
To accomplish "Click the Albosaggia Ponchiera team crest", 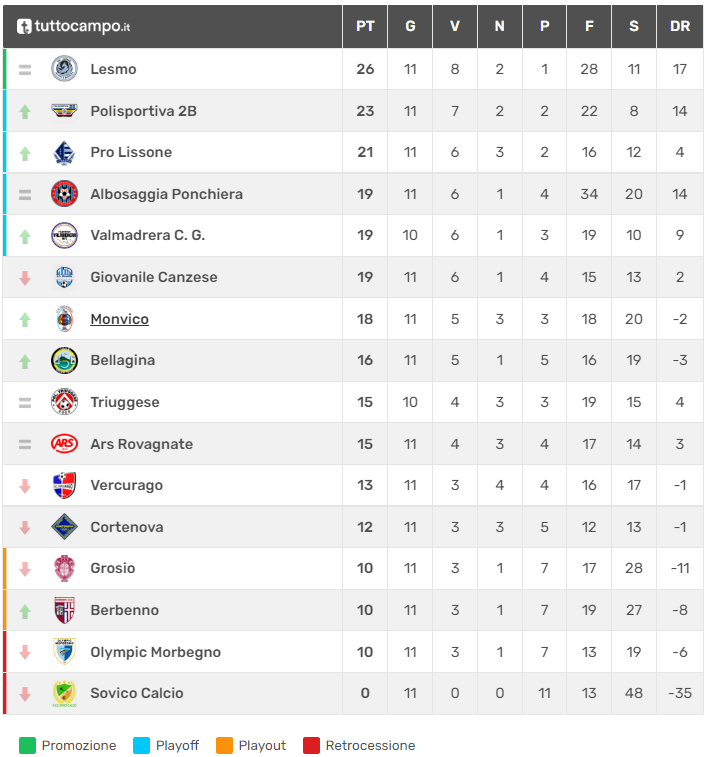I will pyautogui.click(x=64, y=194).
